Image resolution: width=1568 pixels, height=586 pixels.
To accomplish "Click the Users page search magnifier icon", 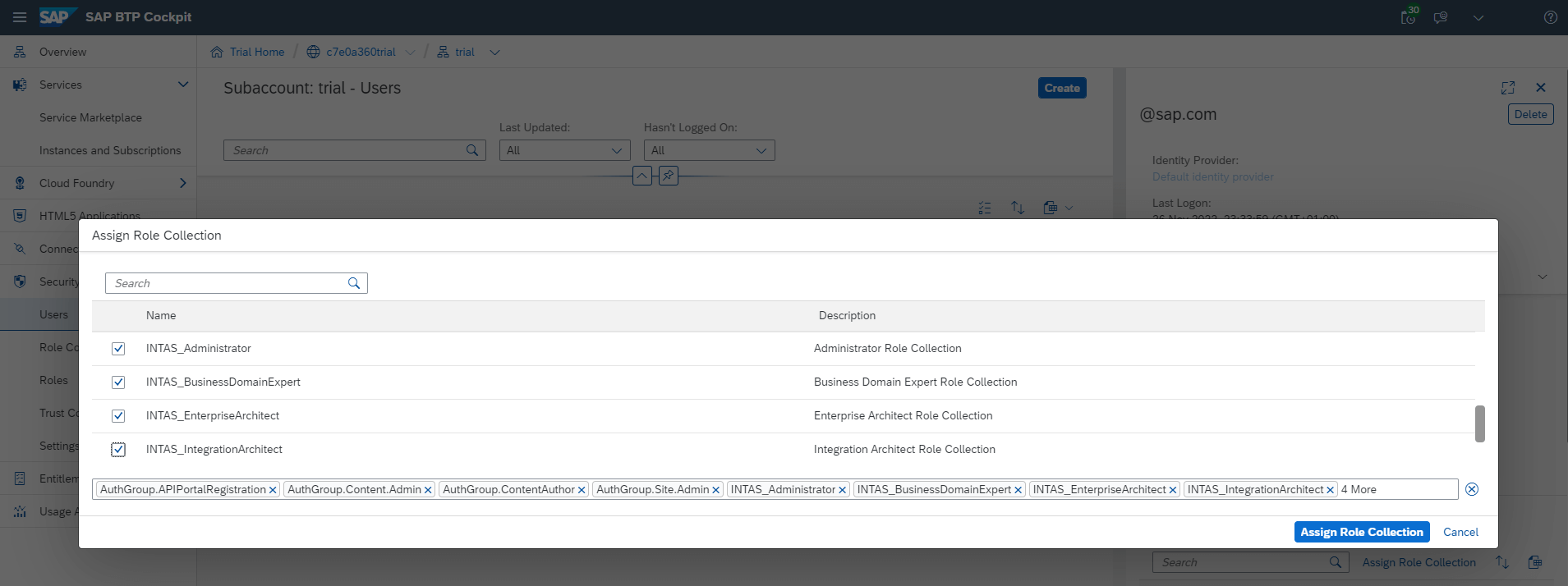I will (472, 150).
